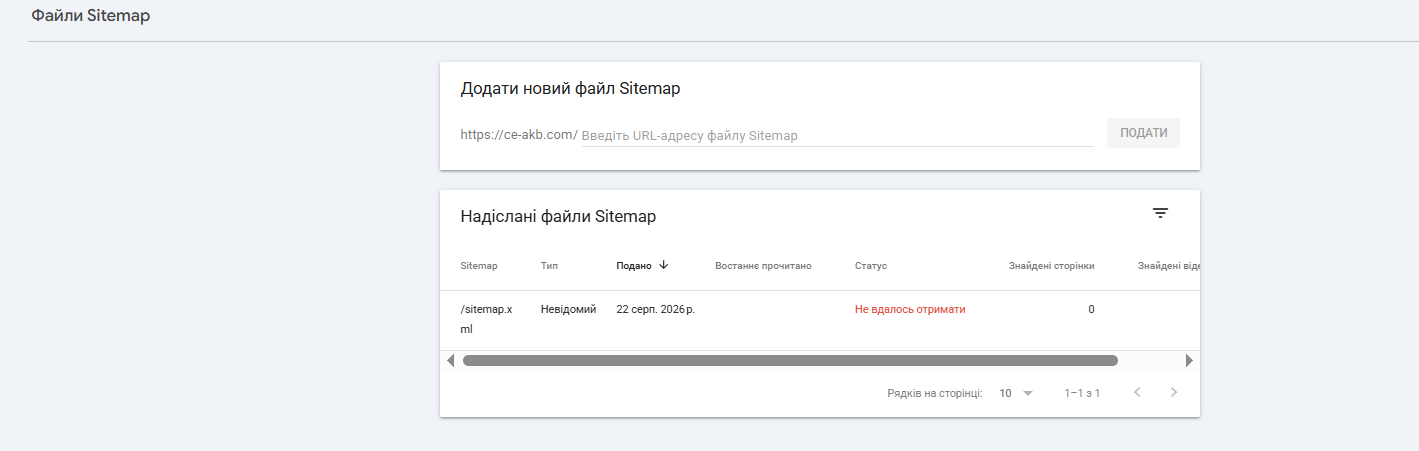Open the filter rows icon
The height and width of the screenshot is (451, 1419).
[1160, 213]
